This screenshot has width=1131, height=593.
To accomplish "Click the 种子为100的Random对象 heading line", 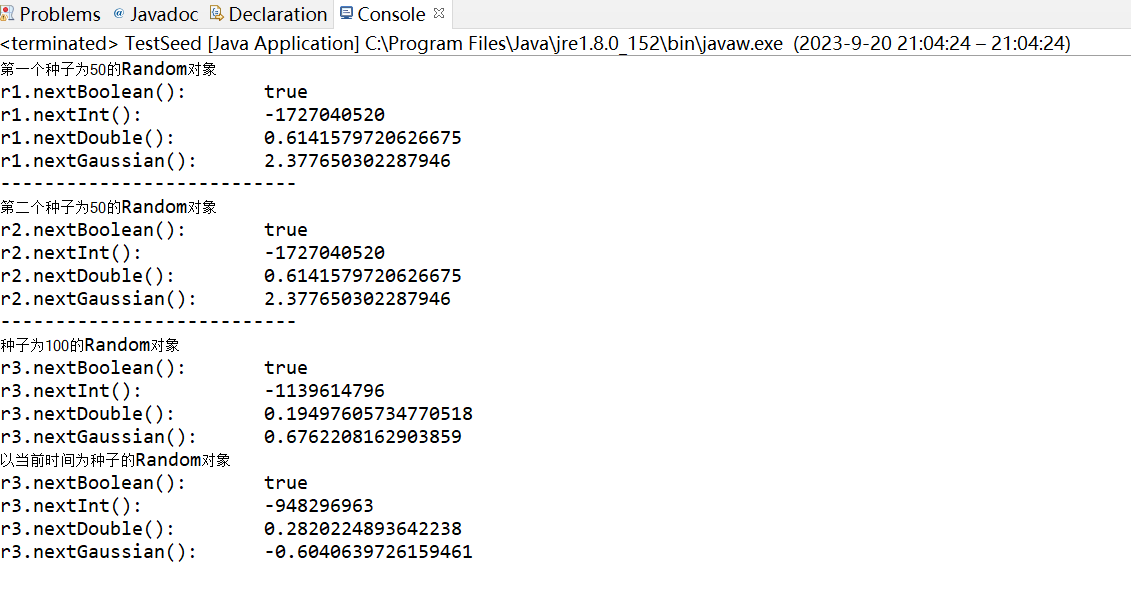I will tap(90, 345).
